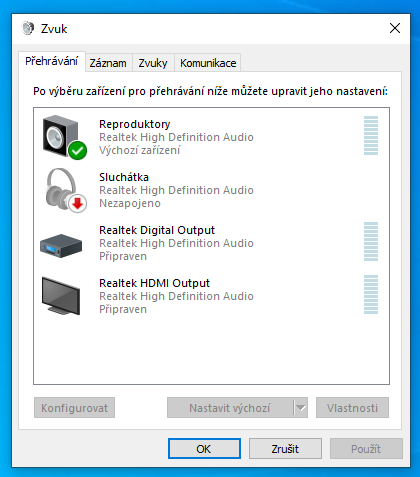420x477 pixels.
Task: Expand the Nastavit výchozí dropdown arrow
Action: (301, 408)
